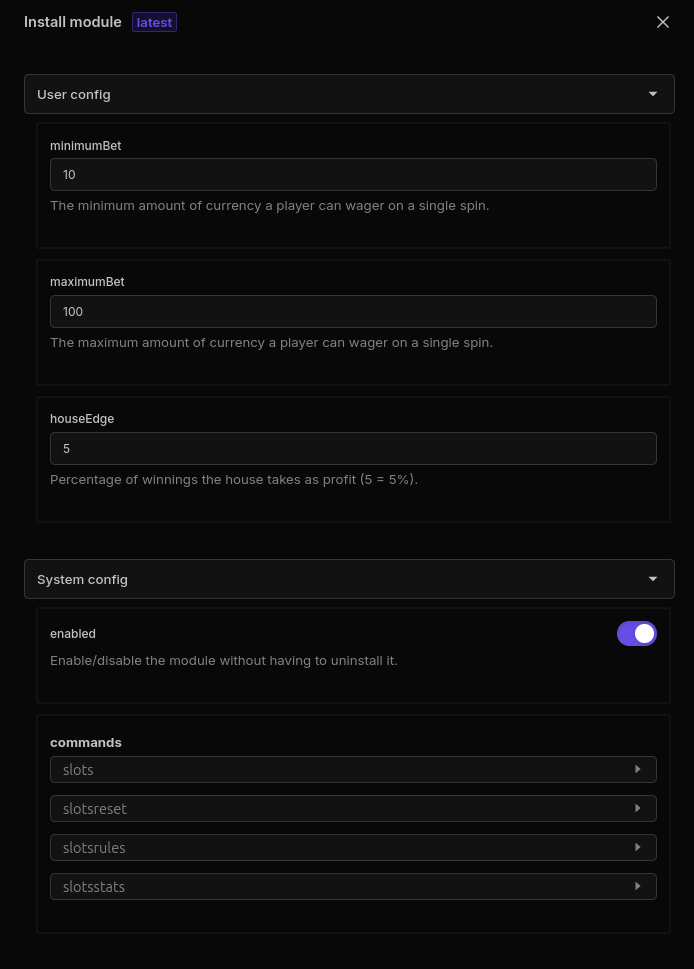The image size is (694, 969).
Task: Select the slotsstats command row
Action: pos(353,886)
